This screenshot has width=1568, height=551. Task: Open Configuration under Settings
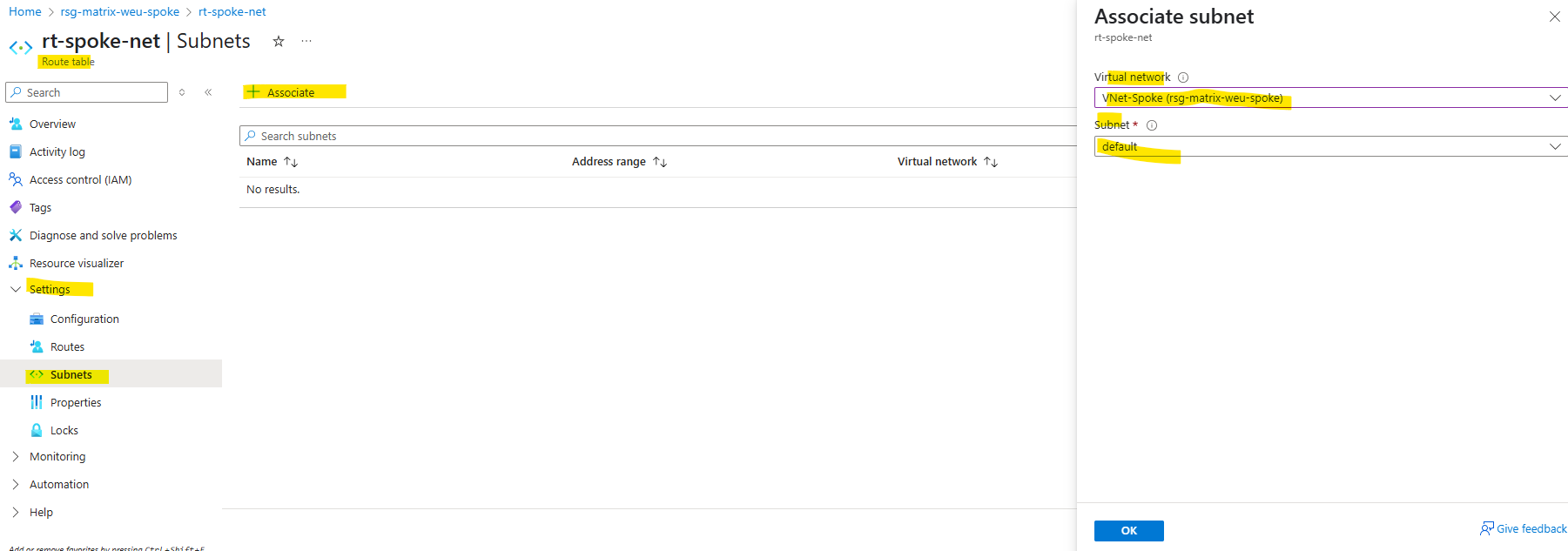84,319
